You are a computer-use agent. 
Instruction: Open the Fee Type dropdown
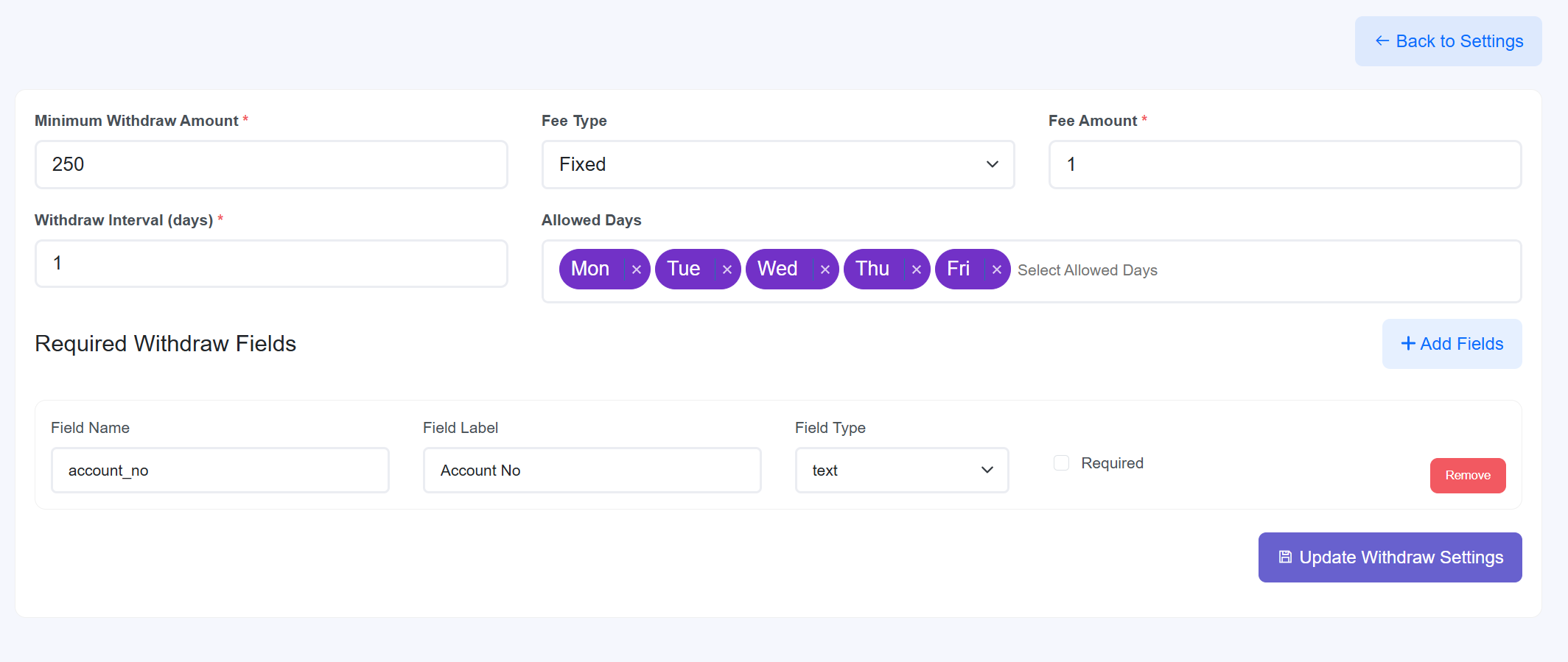click(777, 164)
